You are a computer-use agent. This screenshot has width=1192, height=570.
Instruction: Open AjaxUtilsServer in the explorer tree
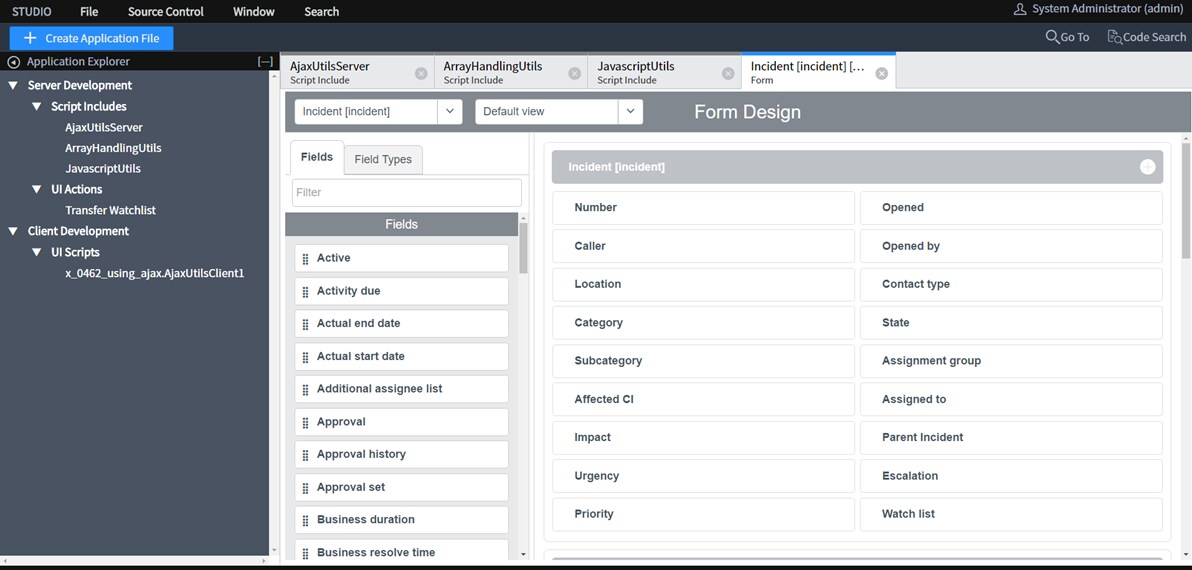click(103, 128)
